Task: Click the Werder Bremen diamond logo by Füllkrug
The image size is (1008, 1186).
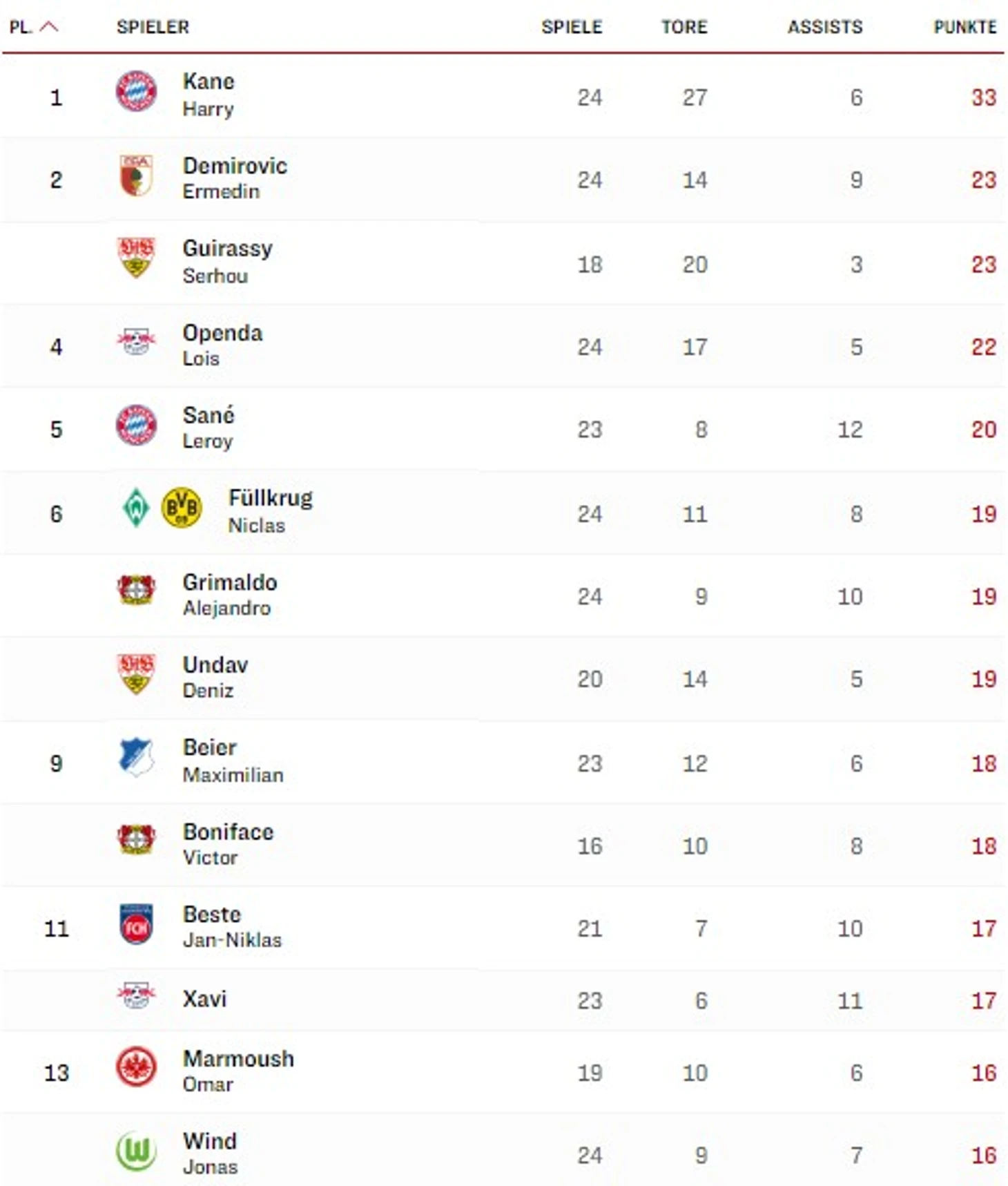Action: click(136, 508)
